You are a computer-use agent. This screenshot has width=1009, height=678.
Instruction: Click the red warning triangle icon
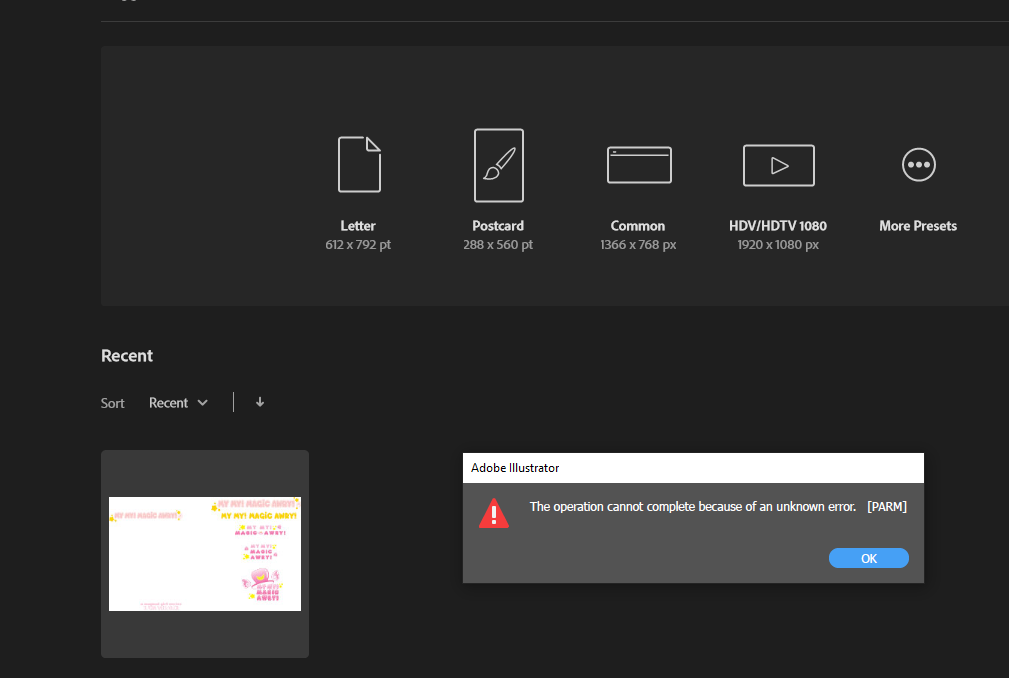point(493,511)
